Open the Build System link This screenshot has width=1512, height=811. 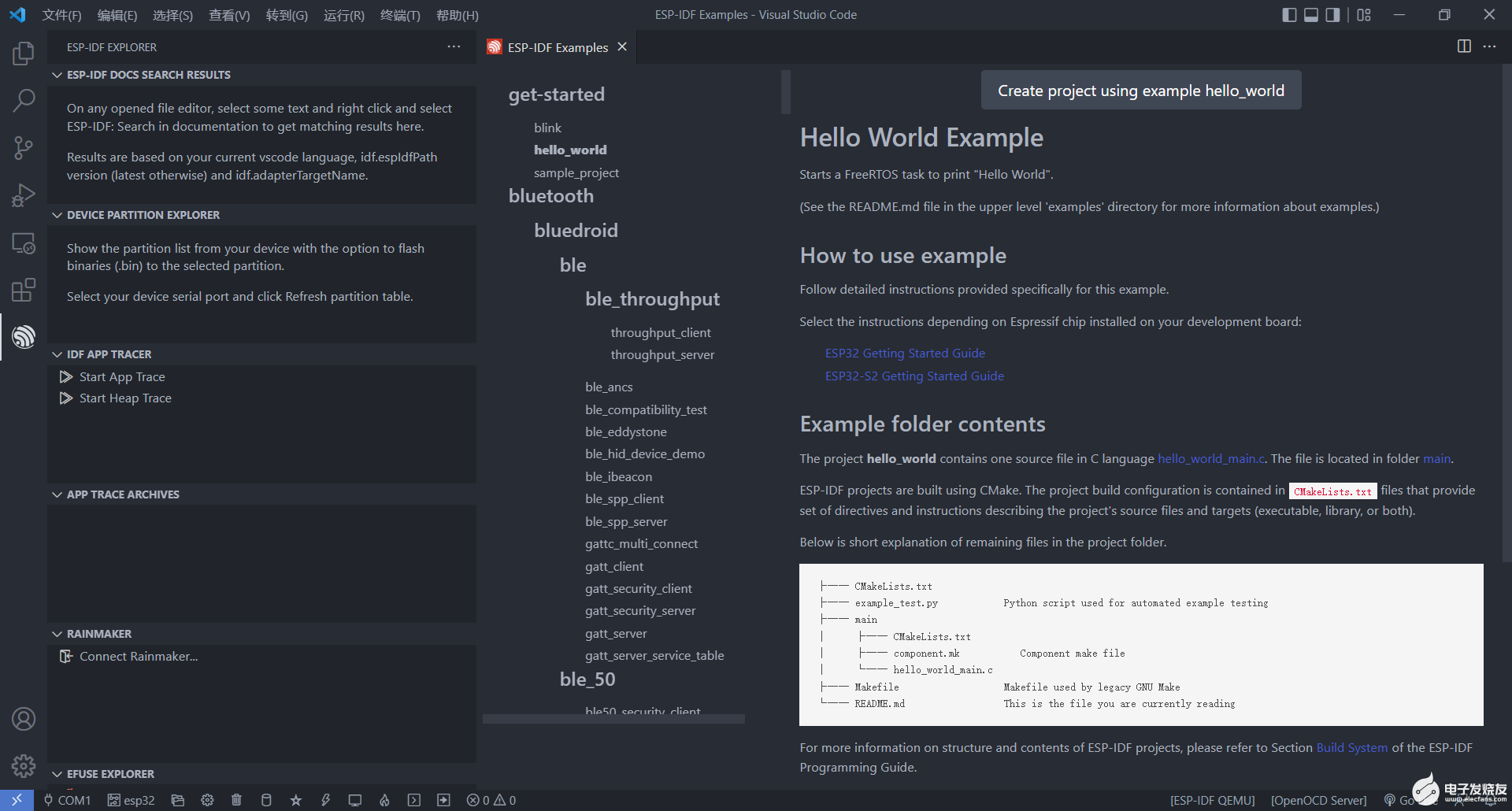coord(1352,748)
